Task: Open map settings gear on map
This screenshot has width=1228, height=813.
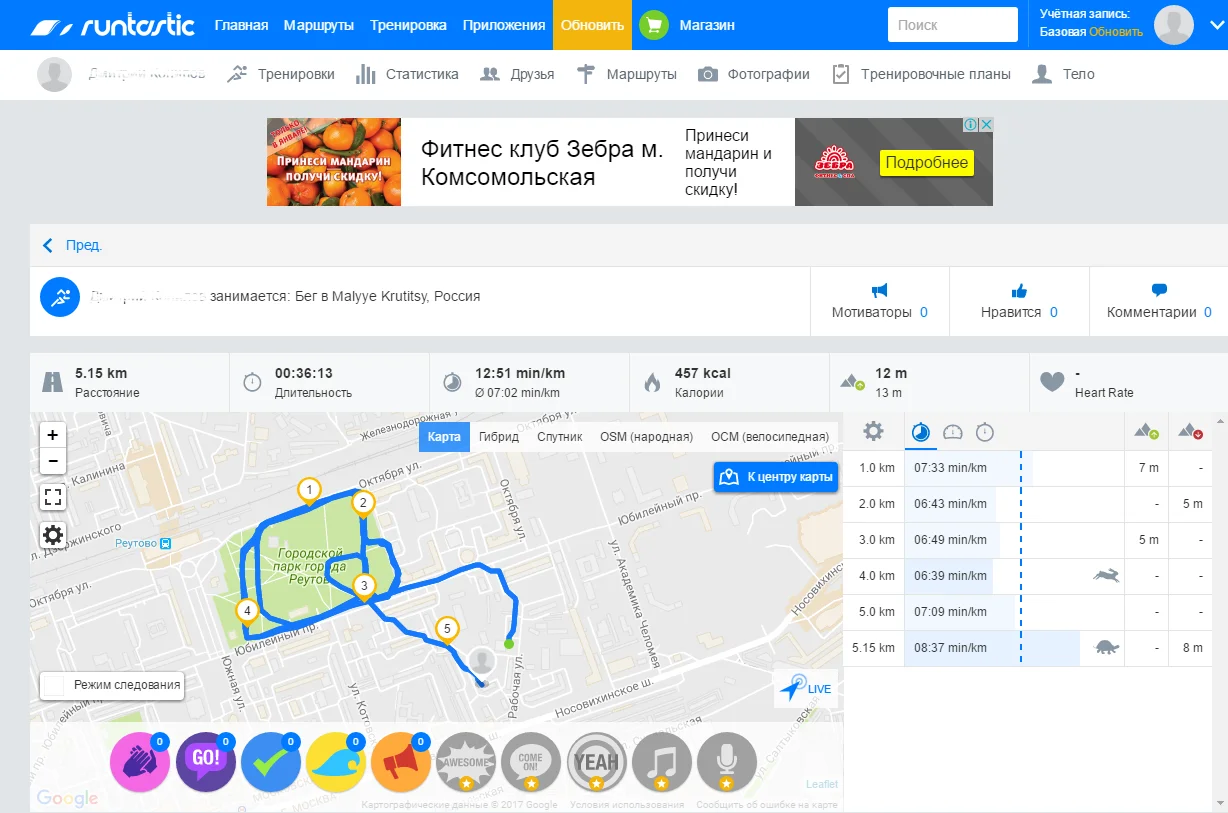Action: click(53, 535)
